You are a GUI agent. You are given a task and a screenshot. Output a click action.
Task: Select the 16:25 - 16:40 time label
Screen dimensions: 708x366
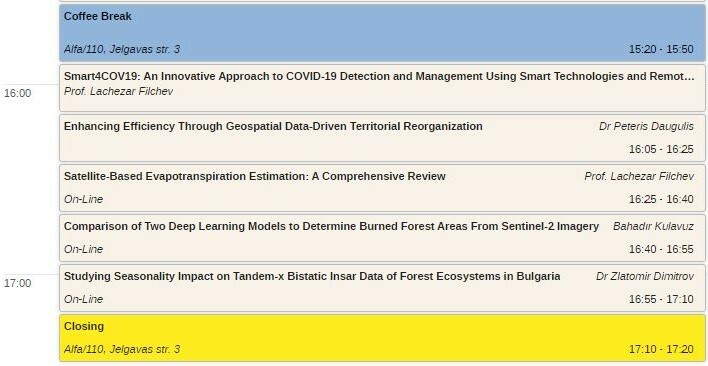tap(661, 199)
